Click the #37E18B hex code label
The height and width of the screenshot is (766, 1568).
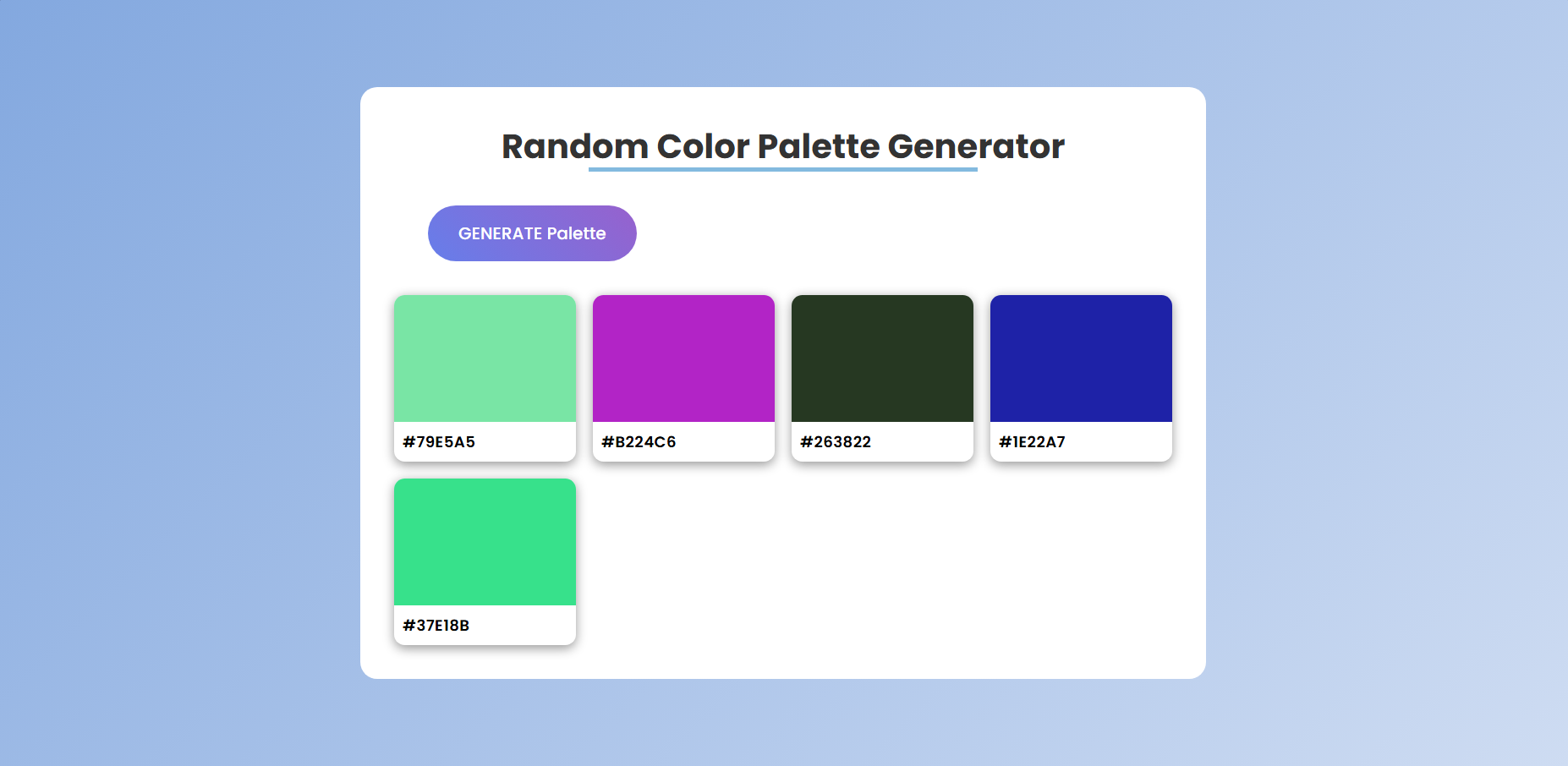(435, 626)
